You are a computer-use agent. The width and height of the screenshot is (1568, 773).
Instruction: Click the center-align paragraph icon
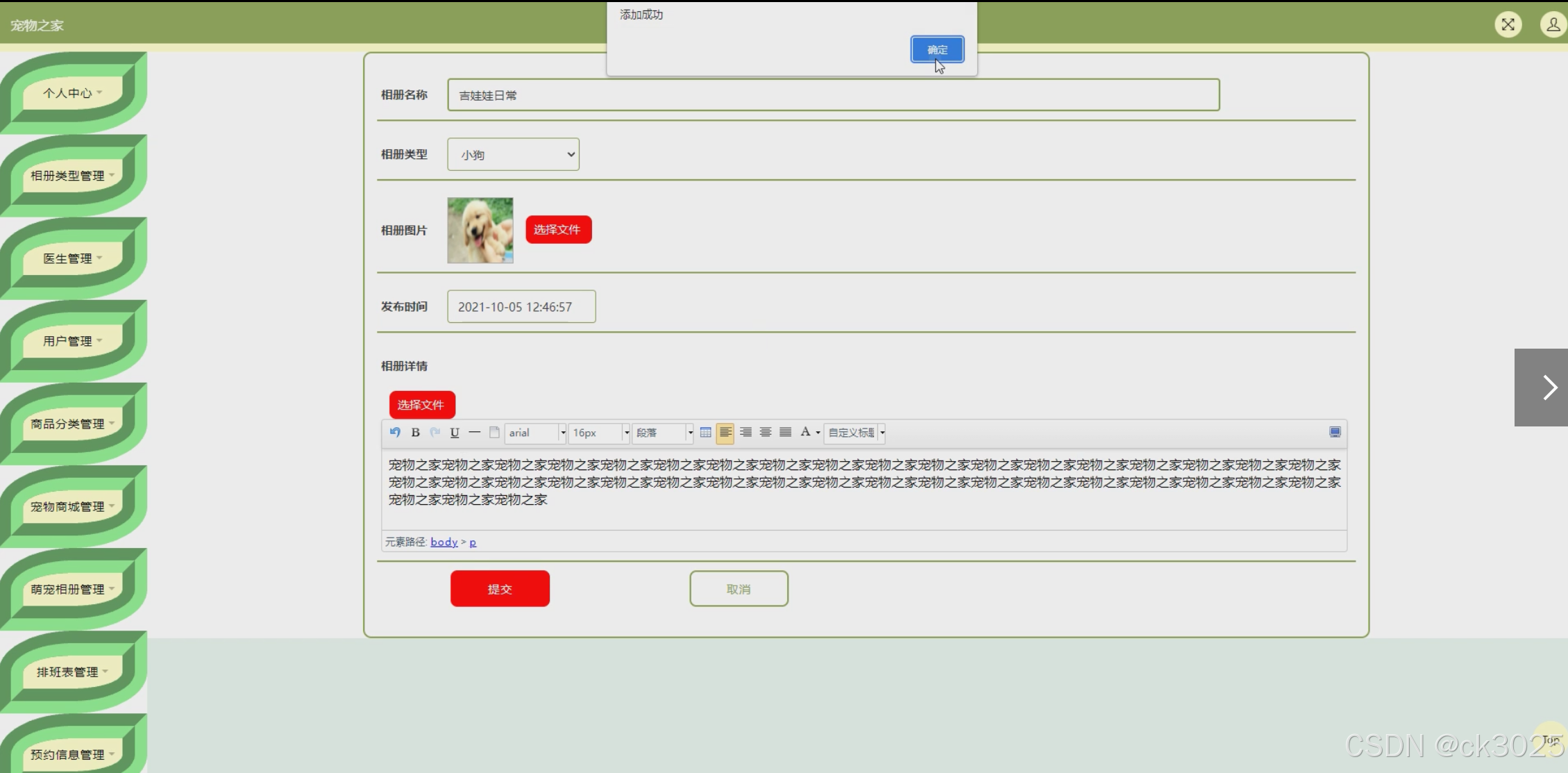766,432
